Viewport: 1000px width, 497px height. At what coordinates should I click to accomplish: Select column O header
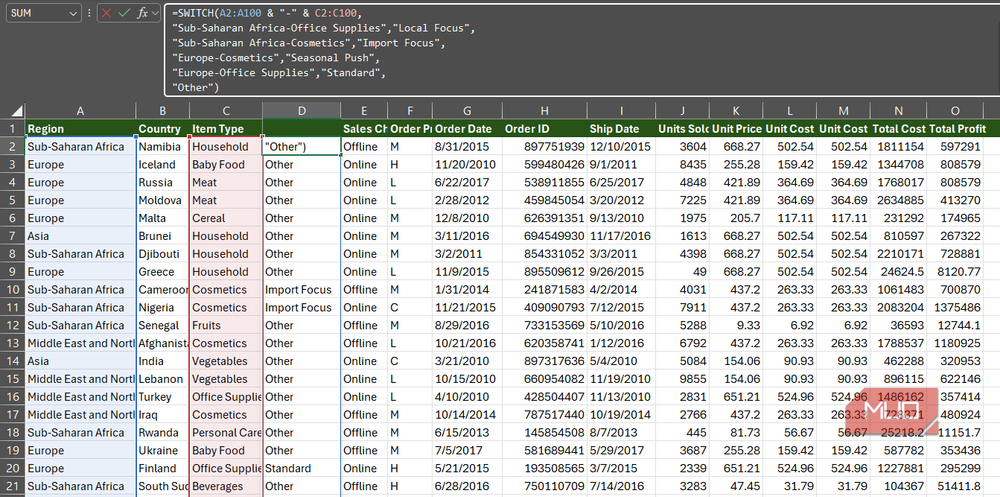[955, 111]
